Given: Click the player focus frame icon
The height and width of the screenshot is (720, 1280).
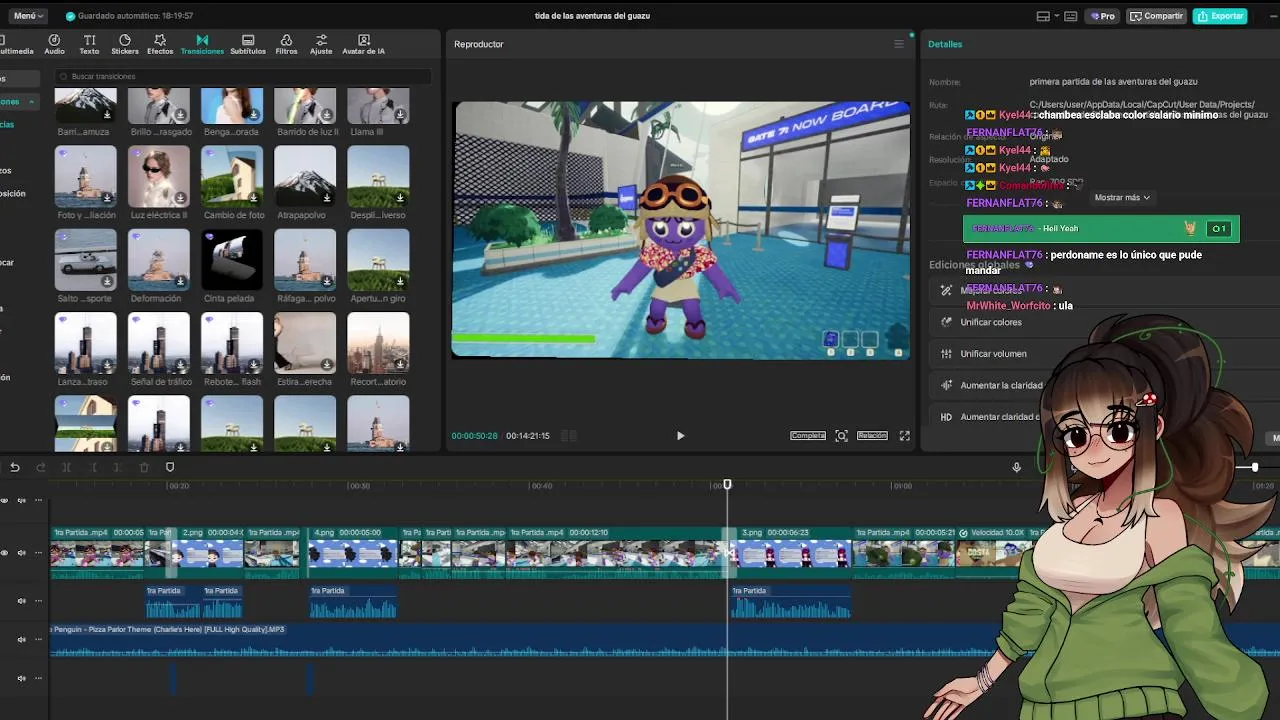Looking at the screenshot, I should [841, 436].
